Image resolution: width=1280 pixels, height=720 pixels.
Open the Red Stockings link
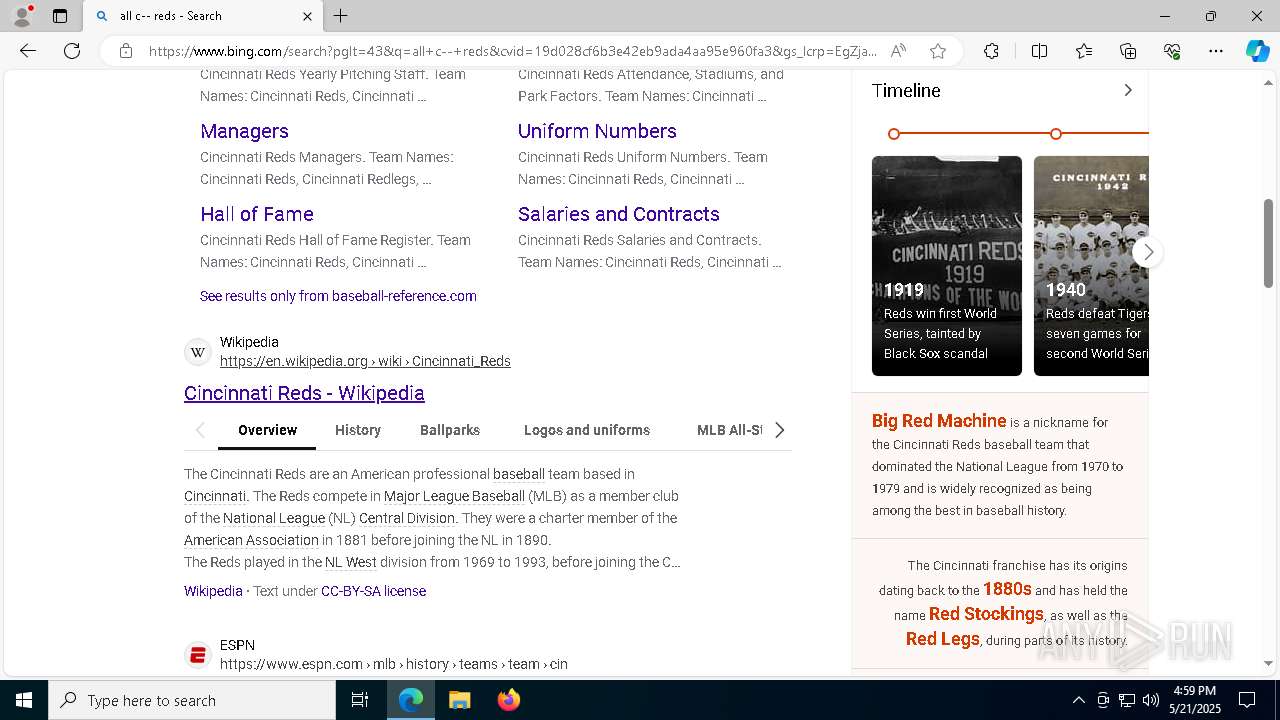(x=986, y=614)
